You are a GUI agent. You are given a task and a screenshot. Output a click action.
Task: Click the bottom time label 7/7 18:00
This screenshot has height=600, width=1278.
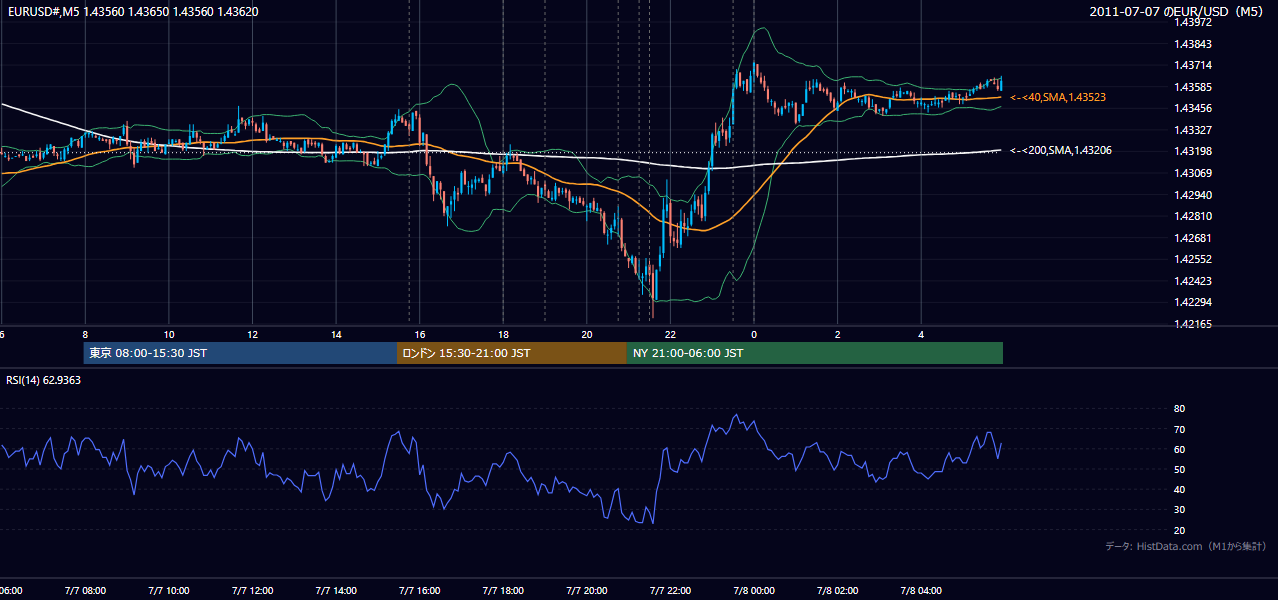tap(503, 591)
